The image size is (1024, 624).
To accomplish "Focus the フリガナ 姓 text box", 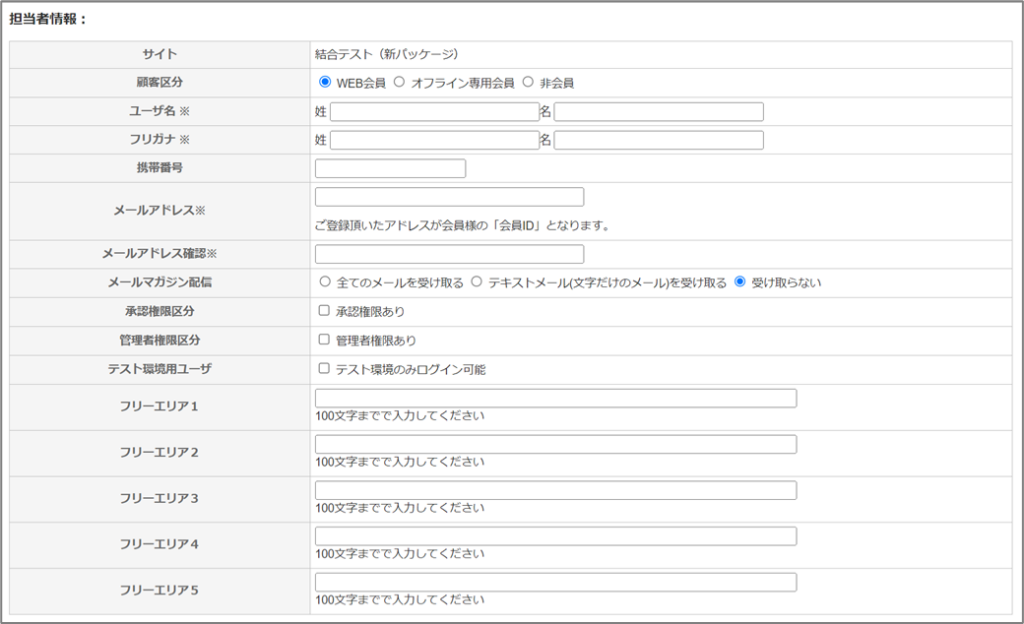I will coord(434,140).
